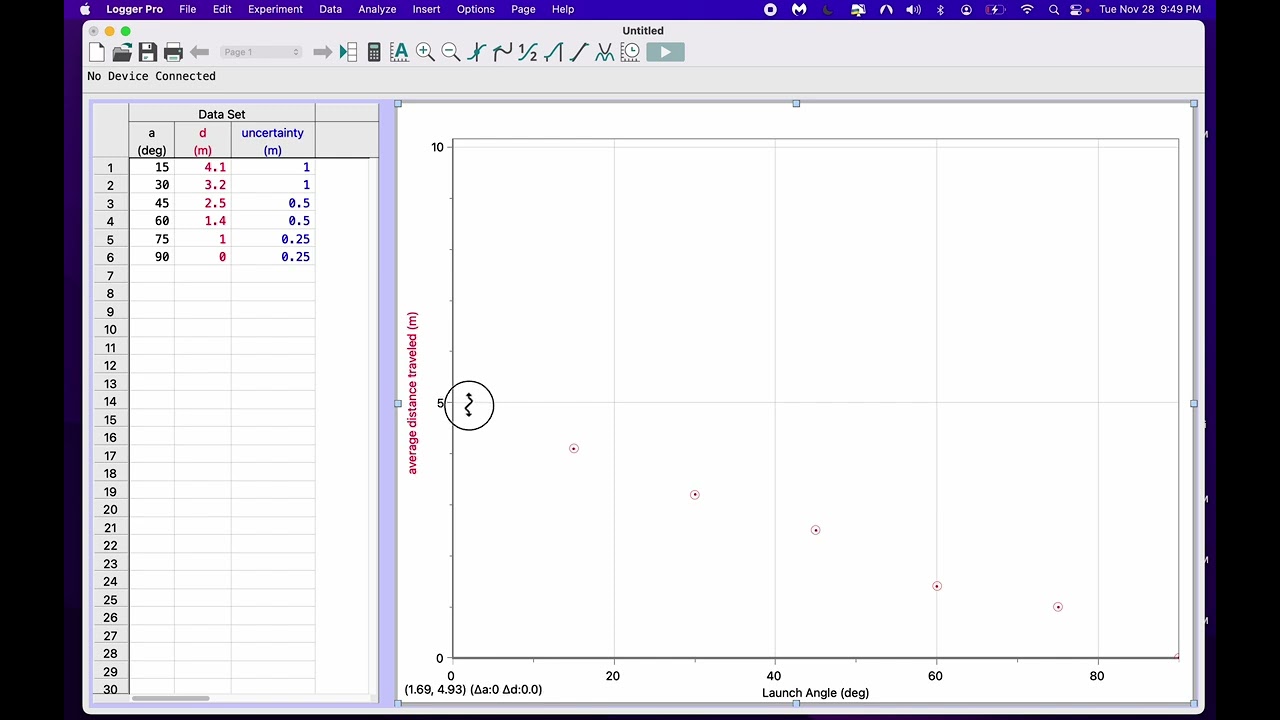The width and height of the screenshot is (1280, 720).
Task: Click the data point at 45 degrees
Action: coord(815,530)
